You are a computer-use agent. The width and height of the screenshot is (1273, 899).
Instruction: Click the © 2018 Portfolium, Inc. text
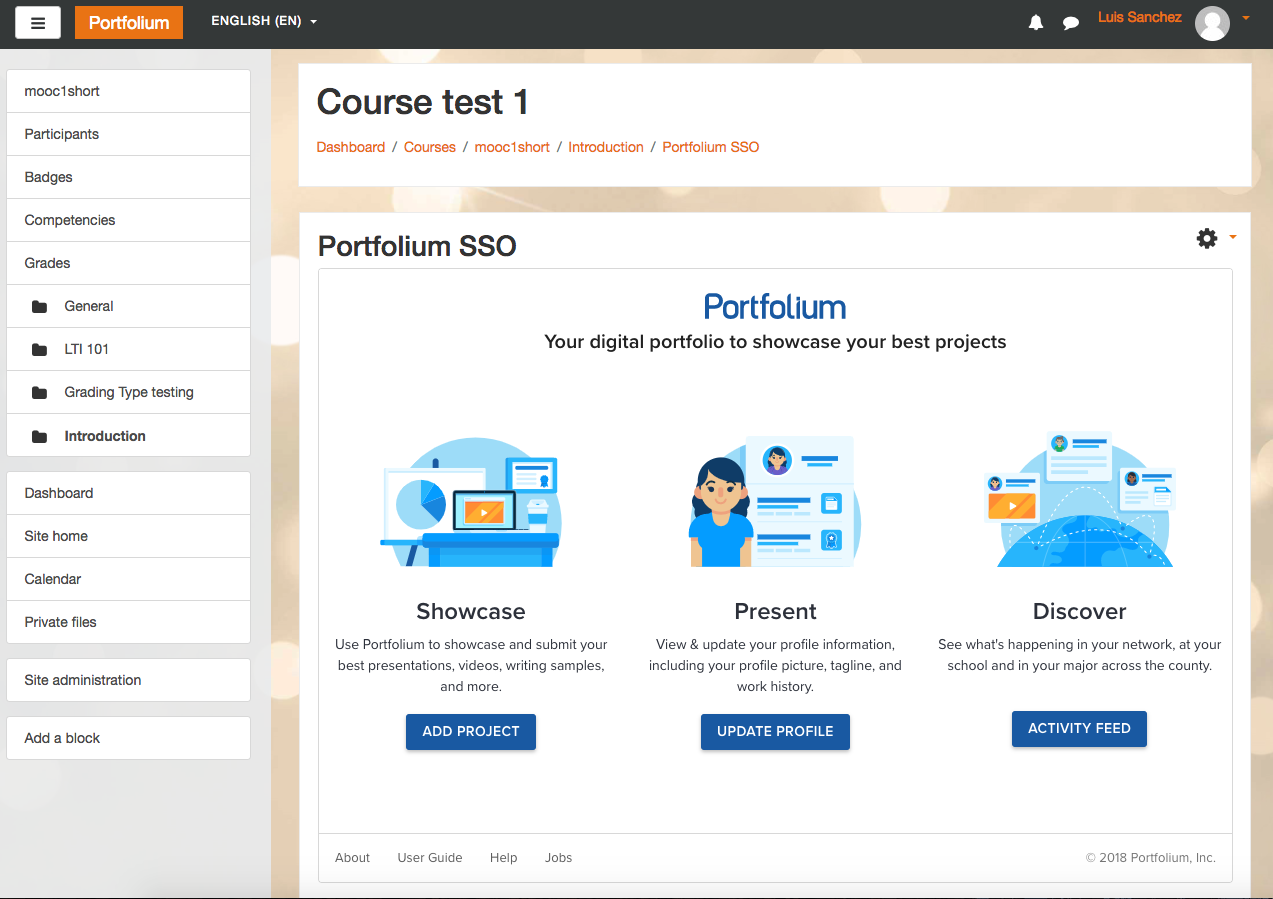1151,858
